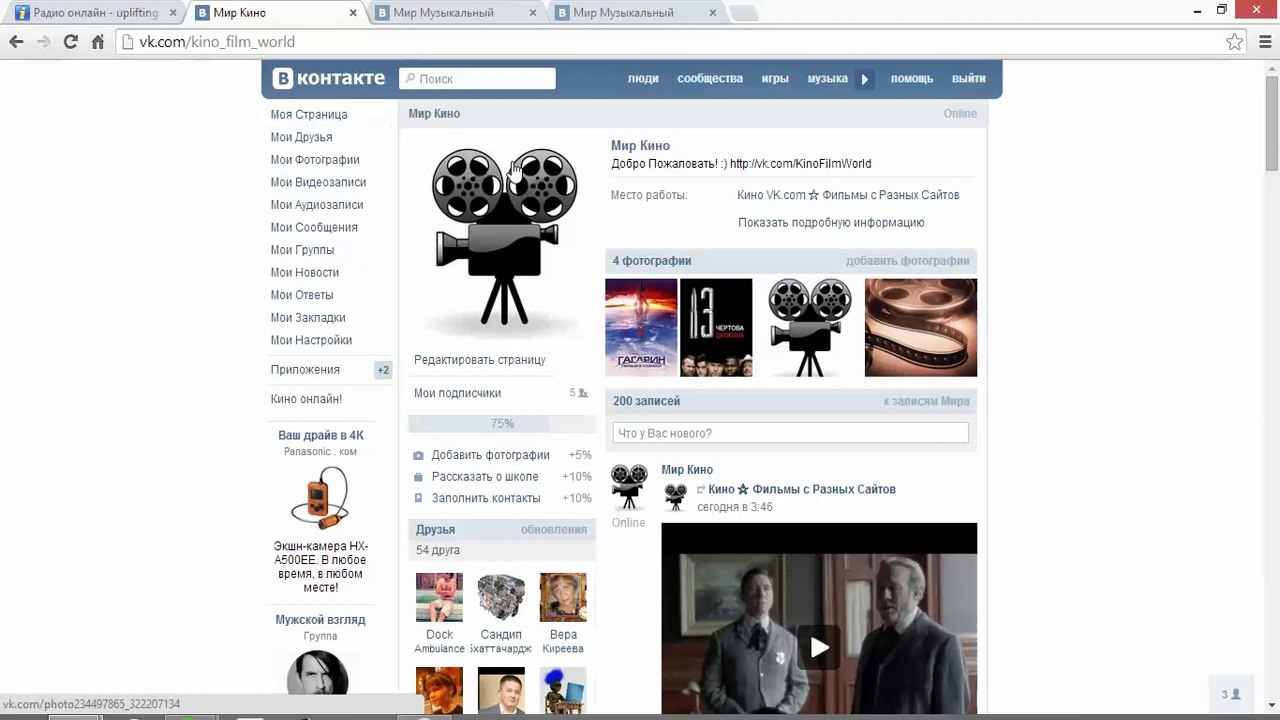Viewport: 1280px width, 720px height.
Task: Switch to the Радио онлайн tab
Action: tap(95, 13)
